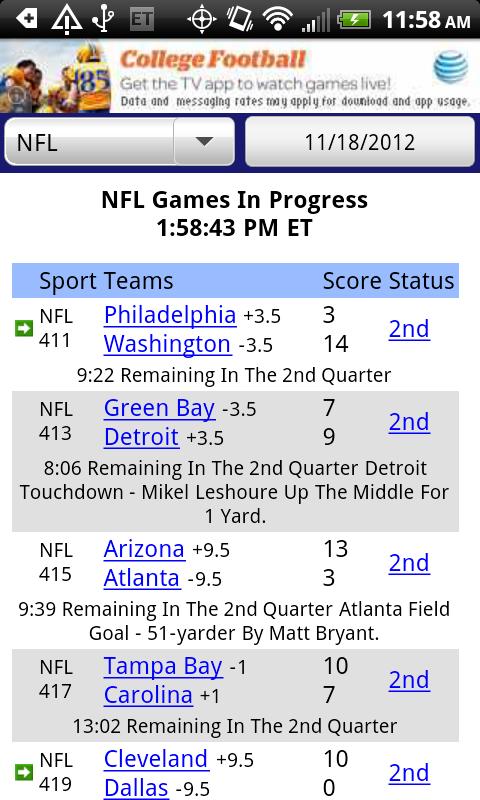Tap the green arrow beside Cleveland game
The width and height of the screenshot is (480, 800).
click(x=23, y=771)
